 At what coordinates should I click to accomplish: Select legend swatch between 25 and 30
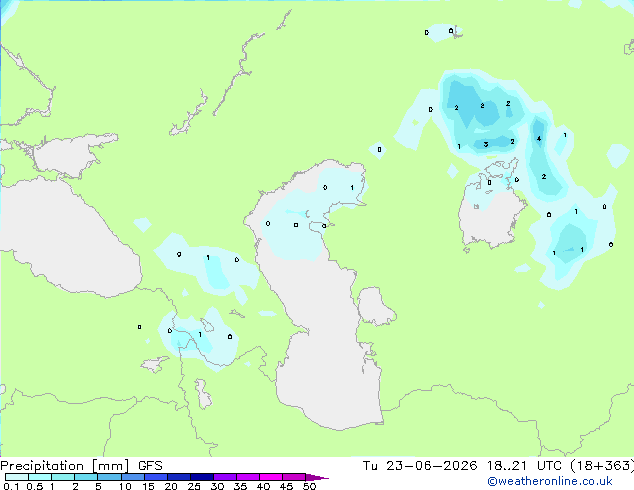[202, 477]
